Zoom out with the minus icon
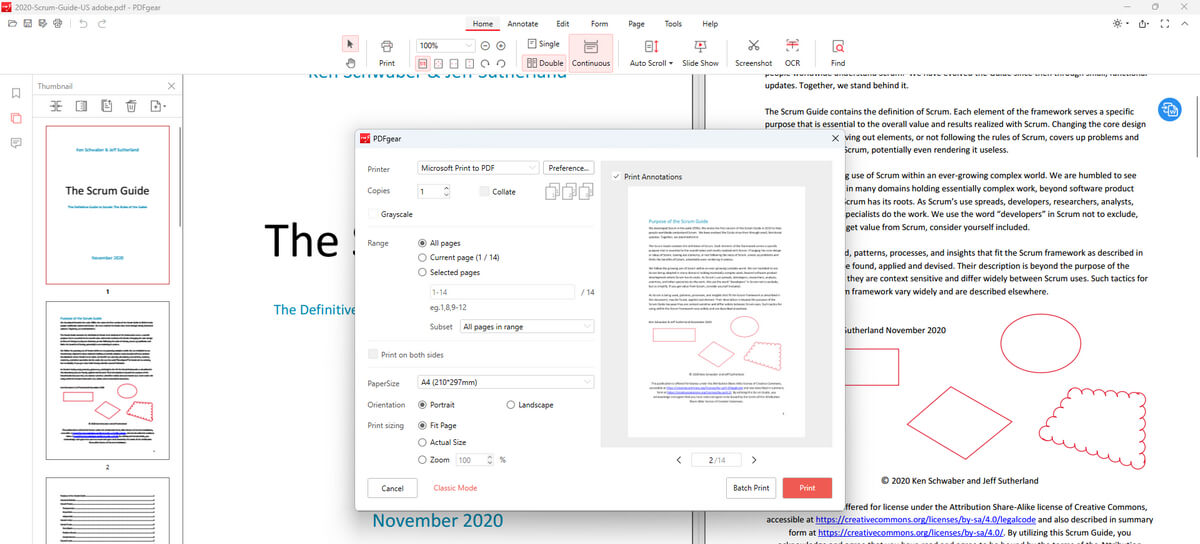The width and height of the screenshot is (1200, 544). (x=485, y=46)
